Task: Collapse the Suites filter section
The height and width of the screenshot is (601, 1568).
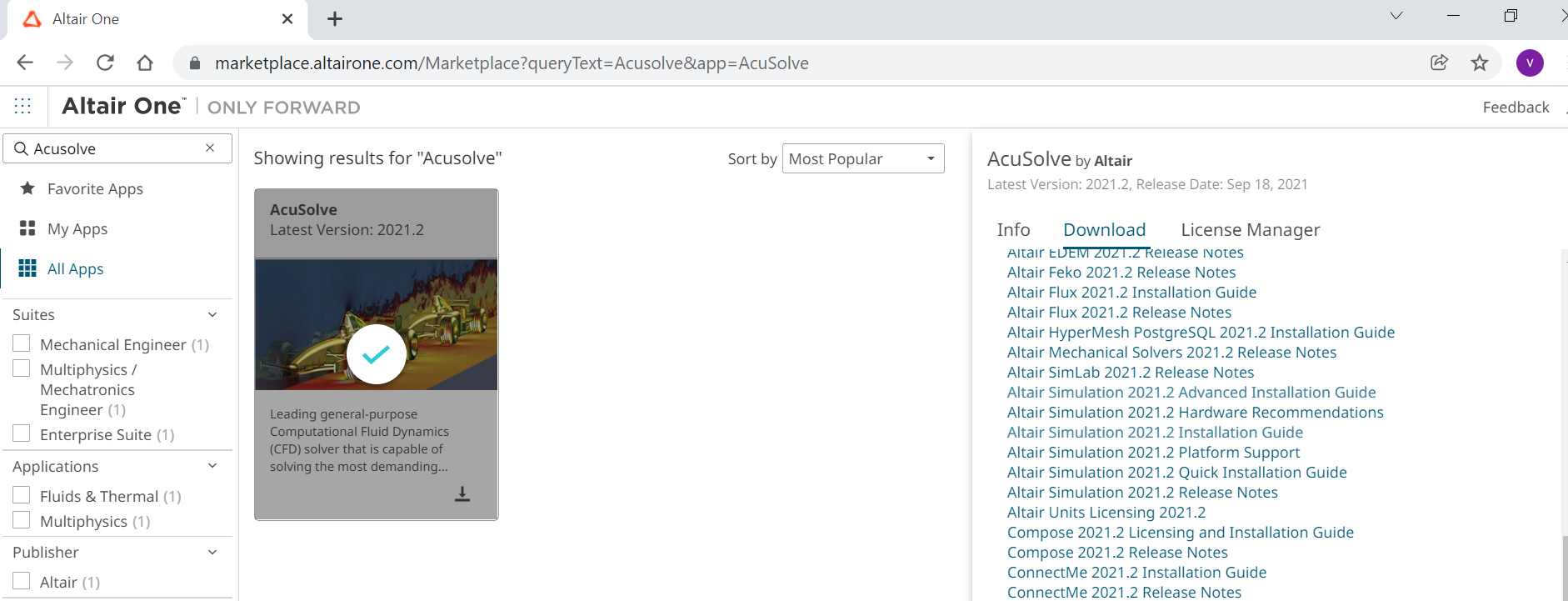Action: pos(212,314)
